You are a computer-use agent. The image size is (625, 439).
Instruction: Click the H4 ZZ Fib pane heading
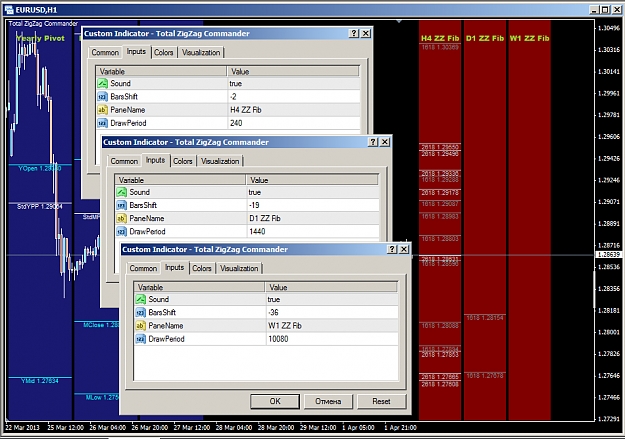440,38
